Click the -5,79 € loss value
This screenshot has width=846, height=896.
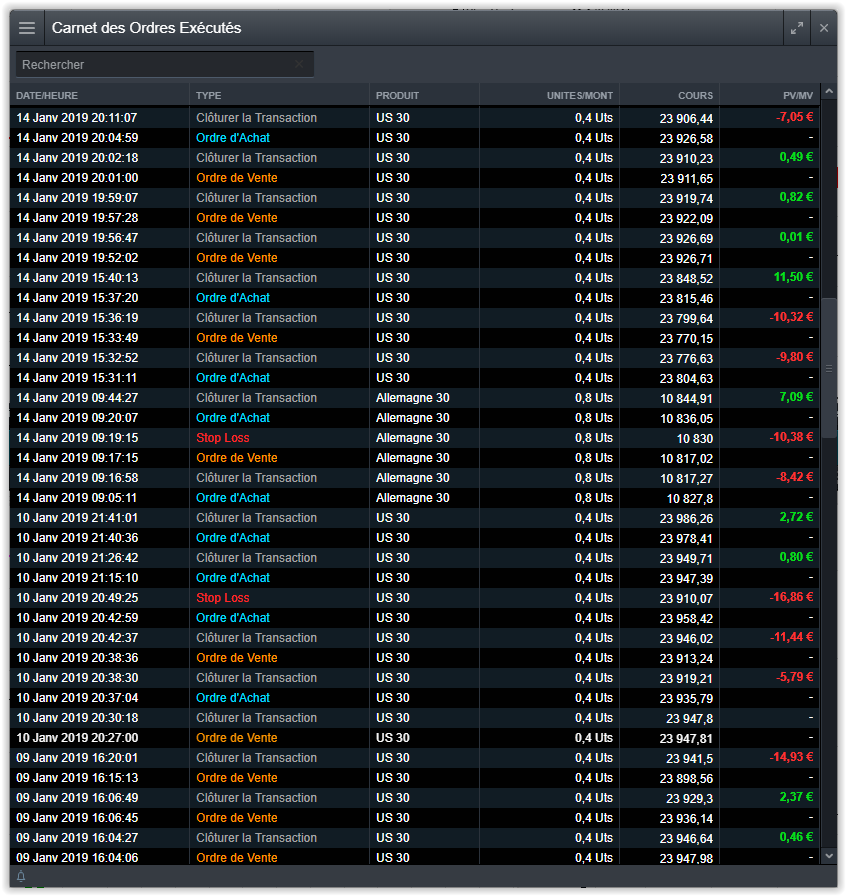(x=795, y=677)
